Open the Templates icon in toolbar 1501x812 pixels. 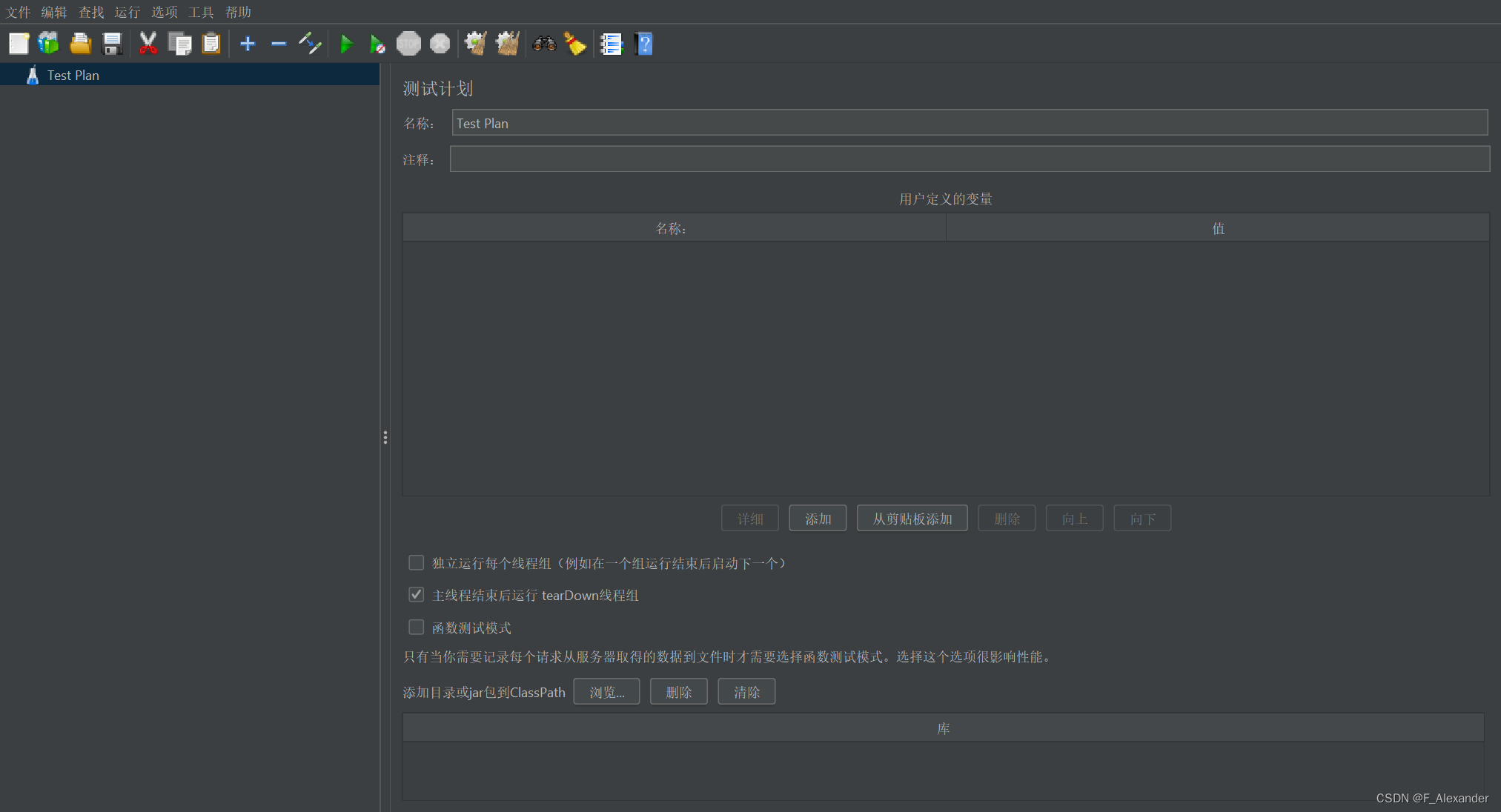[49, 44]
